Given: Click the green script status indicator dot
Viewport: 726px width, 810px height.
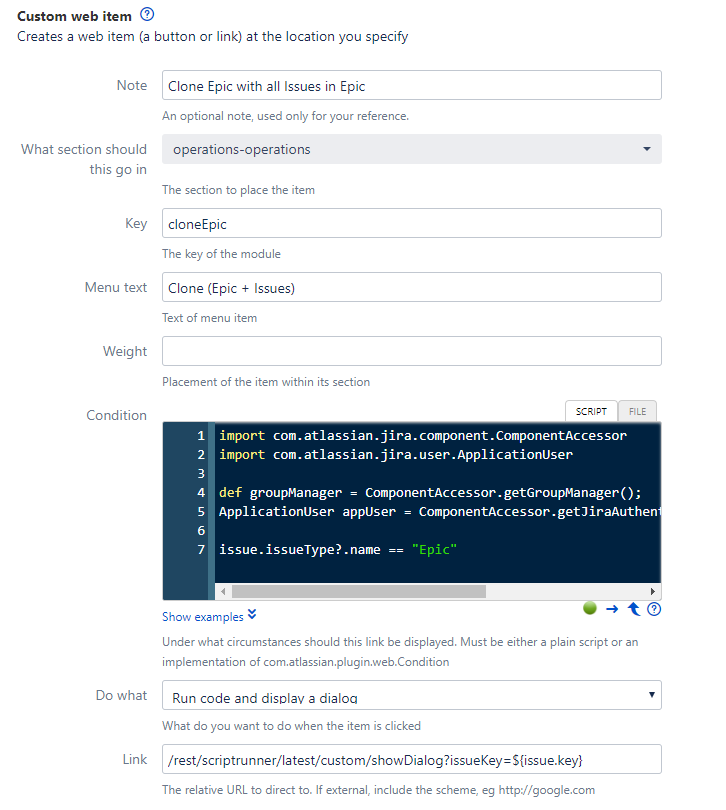Looking at the screenshot, I should pos(589,608).
